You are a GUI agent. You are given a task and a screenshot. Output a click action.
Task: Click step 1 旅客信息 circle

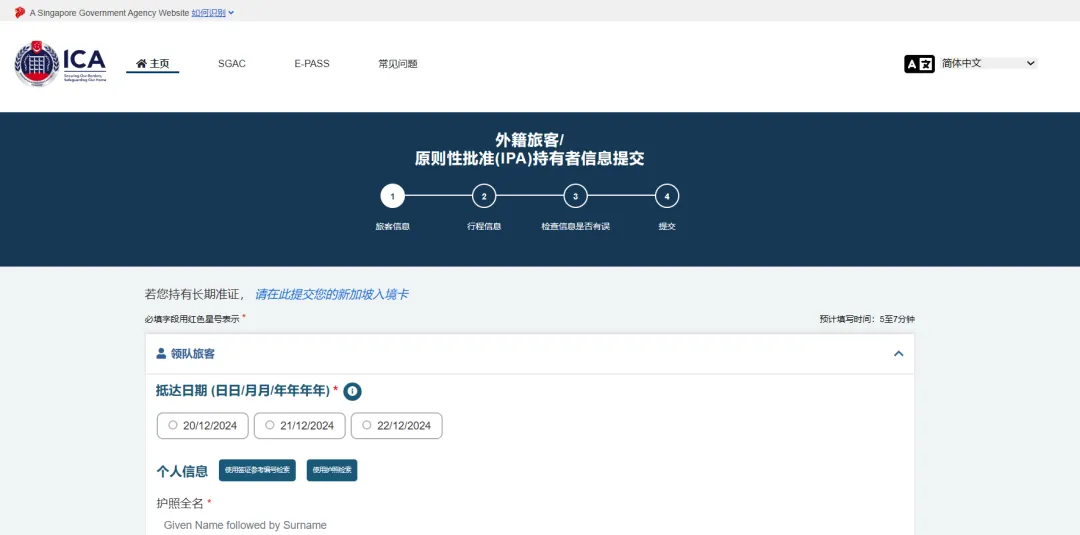[393, 196]
